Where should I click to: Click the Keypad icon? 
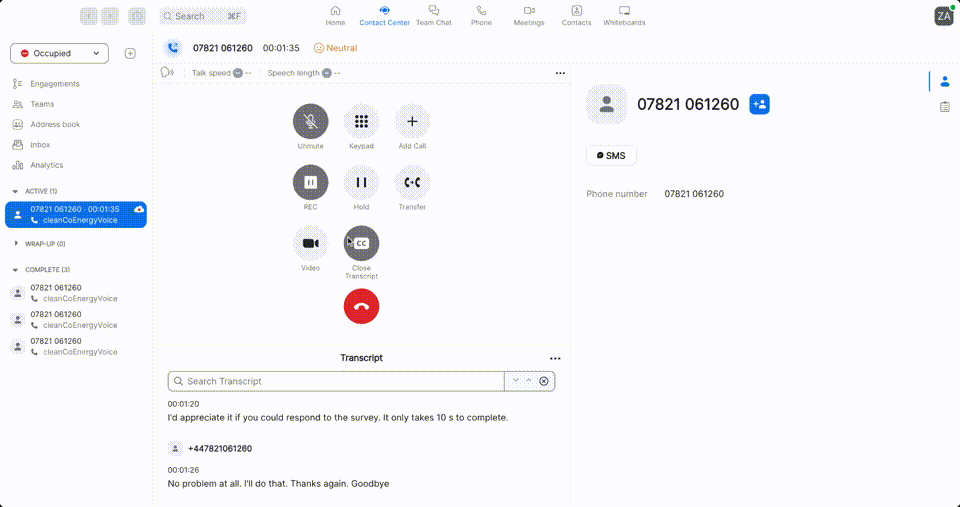(361, 122)
